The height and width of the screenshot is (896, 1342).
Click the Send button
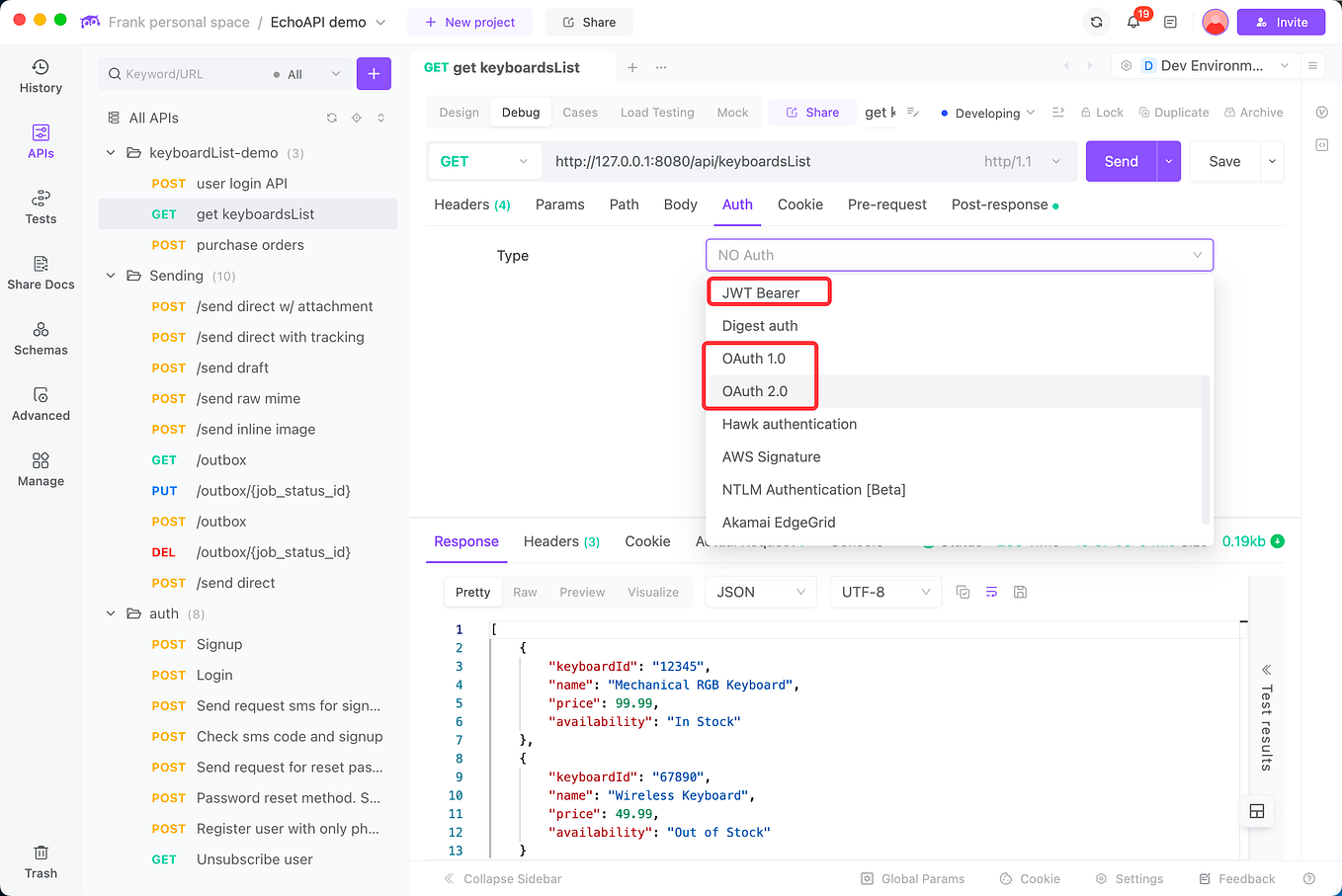[x=1120, y=159]
